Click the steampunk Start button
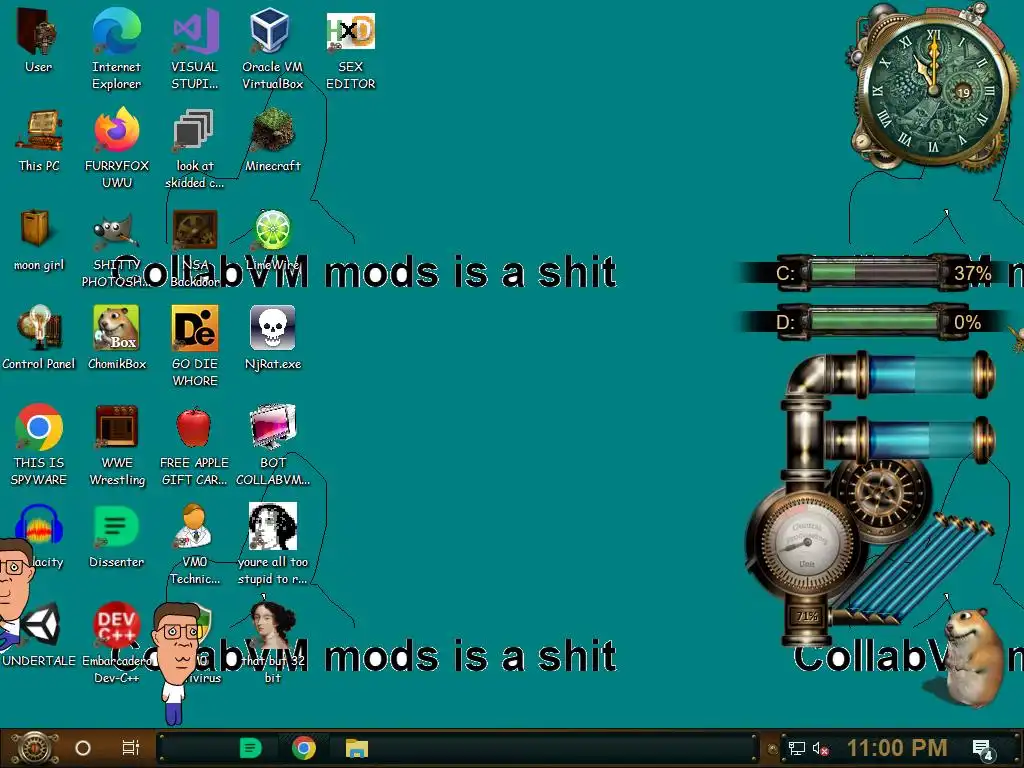The height and width of the screenshot is (768, 1024). [34, 748]
